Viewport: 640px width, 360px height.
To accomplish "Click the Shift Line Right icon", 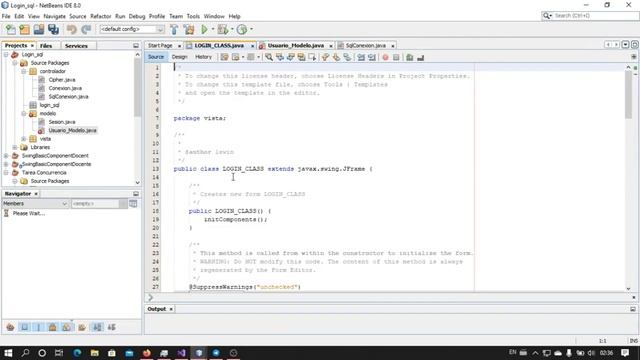I will click(371, 58).
